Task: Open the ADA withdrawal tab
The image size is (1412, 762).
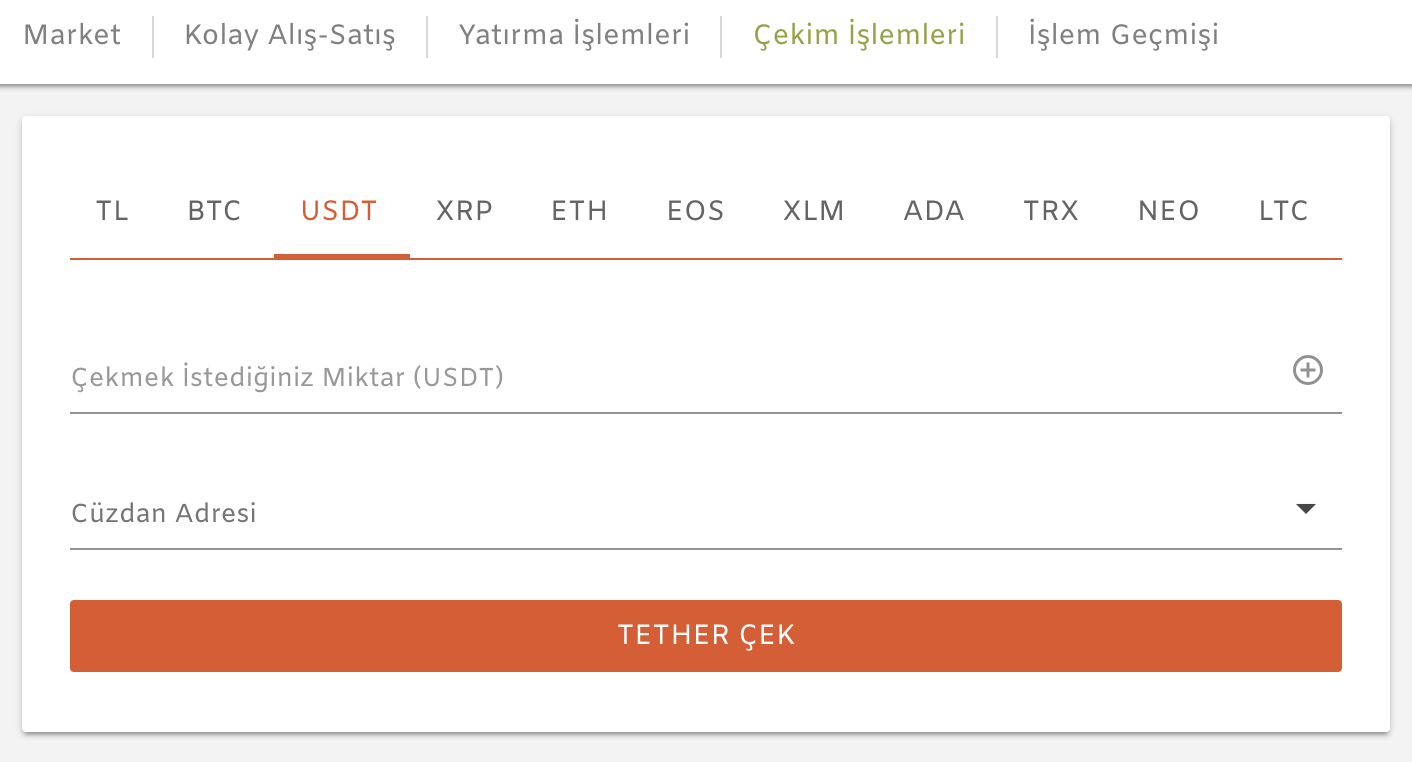Action: tap(934, 211)
